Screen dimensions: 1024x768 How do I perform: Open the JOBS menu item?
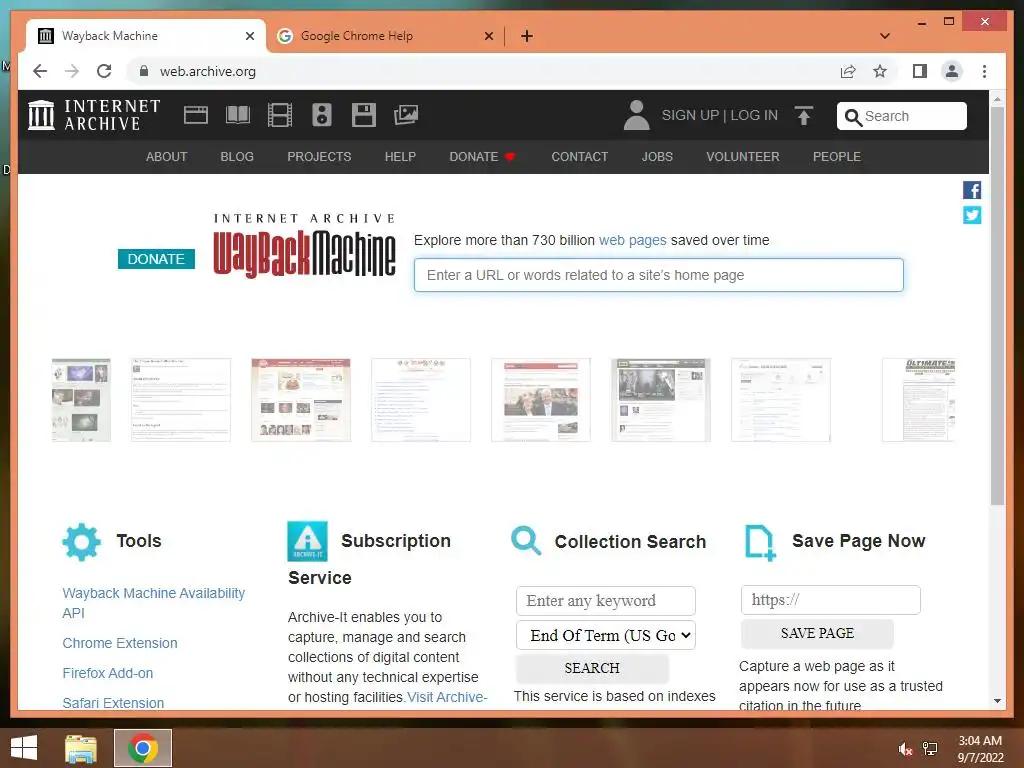click(x=657, y=157)
